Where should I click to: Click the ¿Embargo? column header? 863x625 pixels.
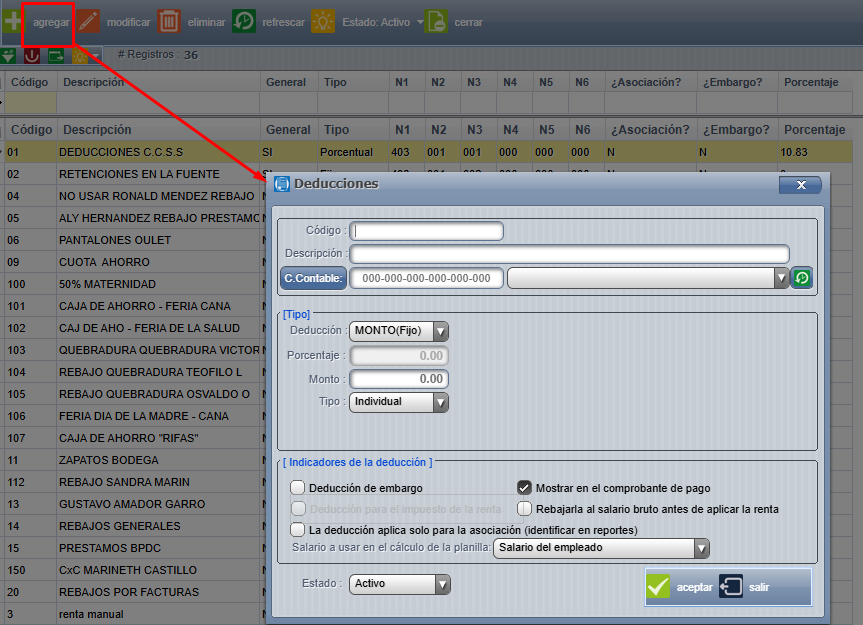[736, 130]
